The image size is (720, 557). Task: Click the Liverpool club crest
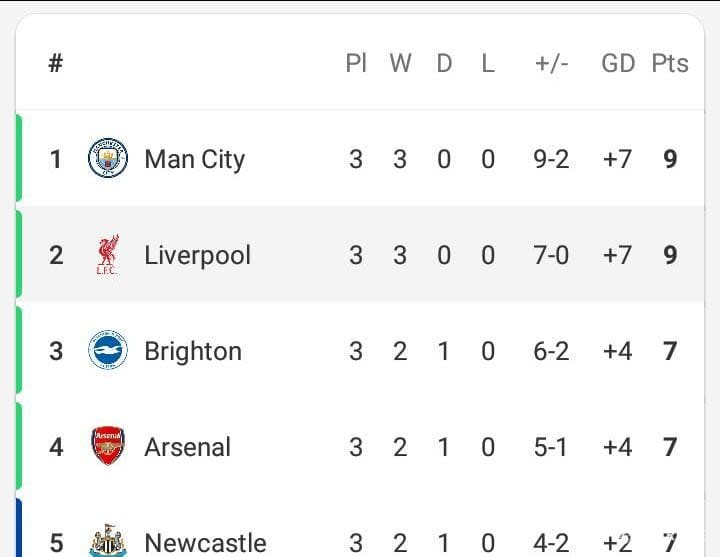pyautogui.click(x=108, y=254)
